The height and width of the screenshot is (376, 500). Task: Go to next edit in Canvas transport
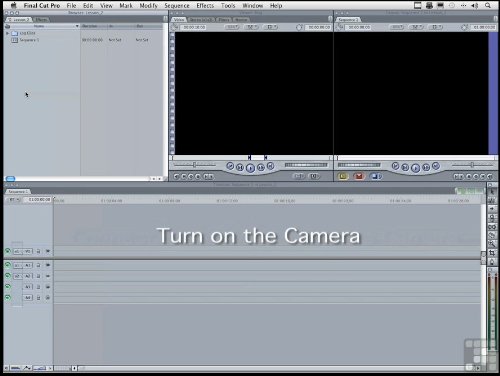[x=436, y=166]
